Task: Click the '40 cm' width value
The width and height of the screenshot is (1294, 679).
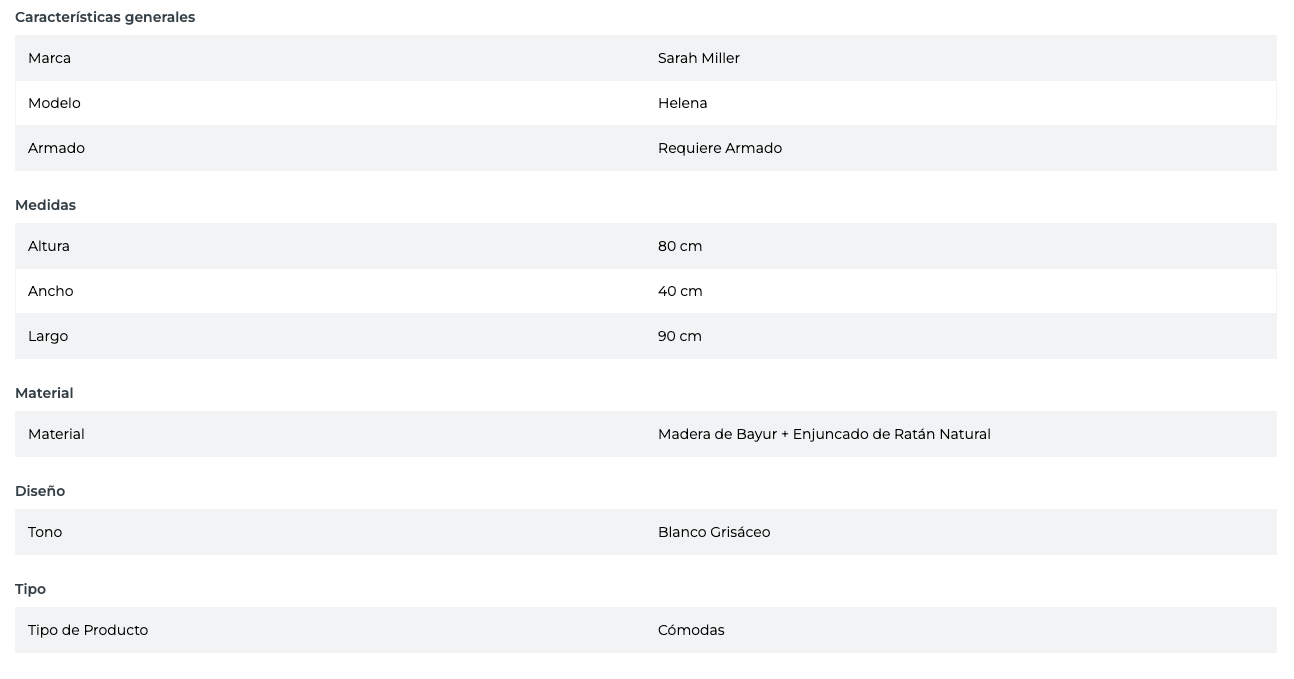Action: pyautogui.click(x=680, y=291)
